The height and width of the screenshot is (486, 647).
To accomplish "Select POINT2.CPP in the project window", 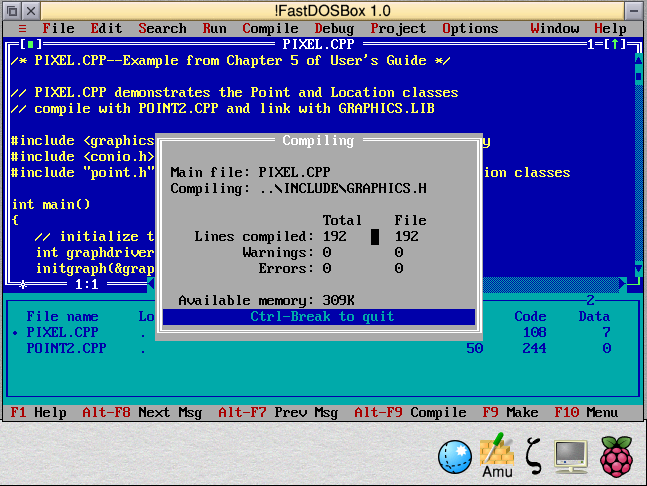I will pos(66,348).
